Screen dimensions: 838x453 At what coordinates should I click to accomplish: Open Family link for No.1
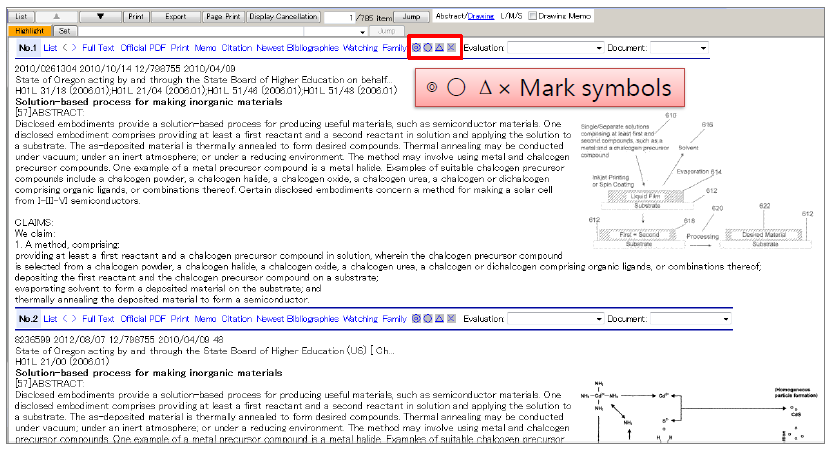(394, 48)
